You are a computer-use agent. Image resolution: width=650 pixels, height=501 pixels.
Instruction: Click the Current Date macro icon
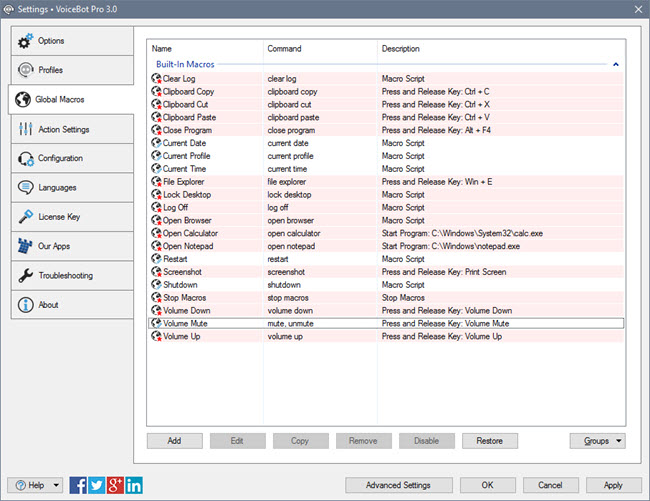point(156,143)
